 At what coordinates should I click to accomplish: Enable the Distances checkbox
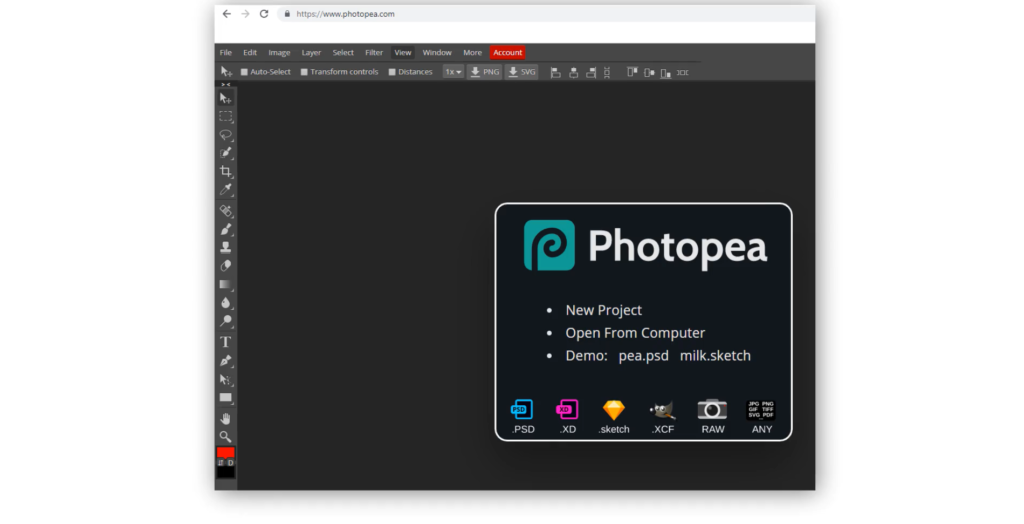pos(392,72)
